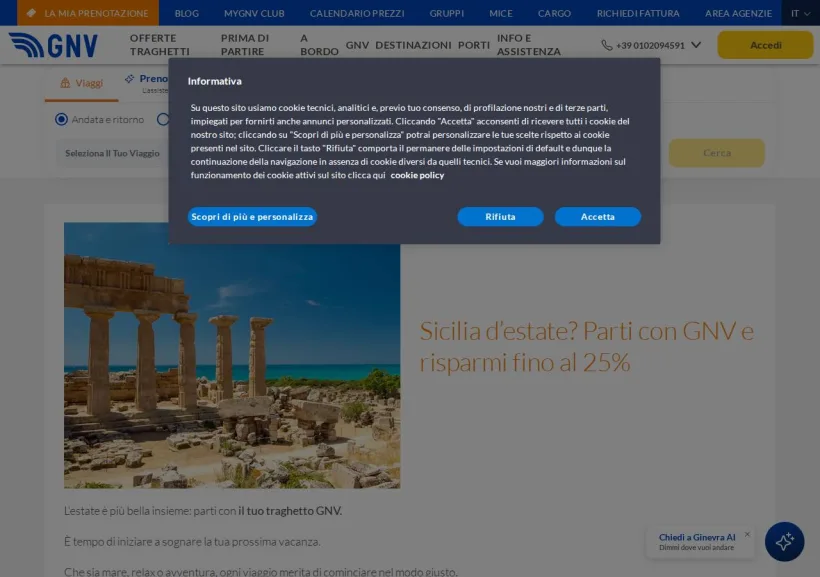The image size is (820, 577).
Task: Click the Sicilia d'estate headline
Action: [587, 346]
